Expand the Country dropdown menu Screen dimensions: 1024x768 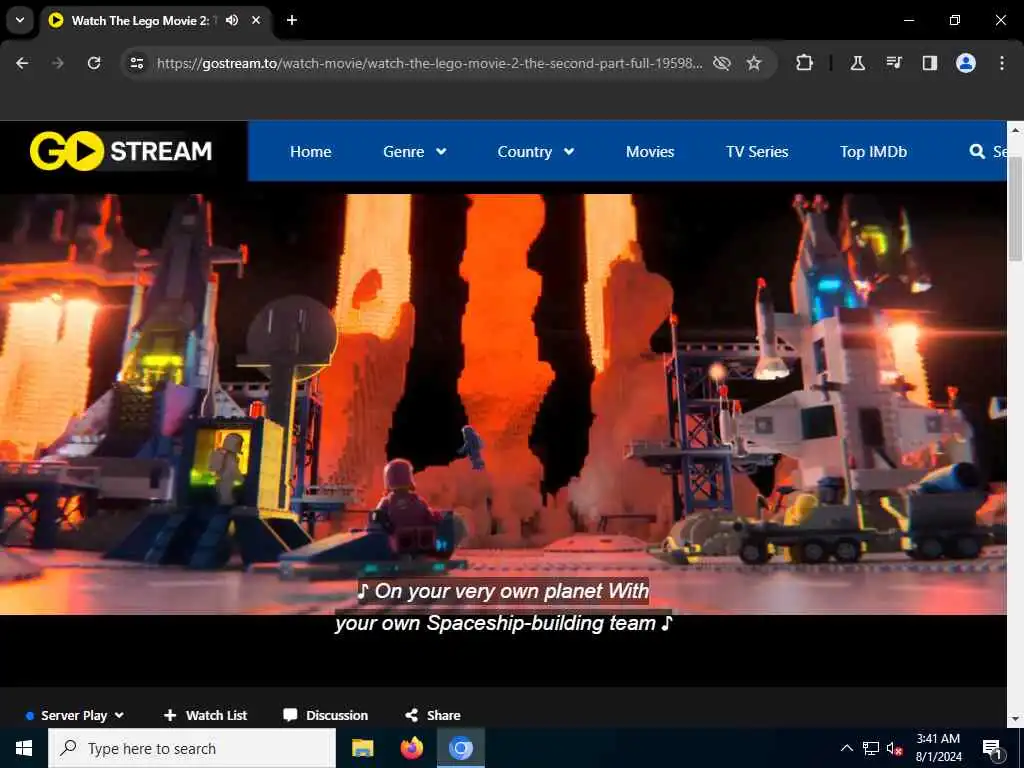point(536,152)
